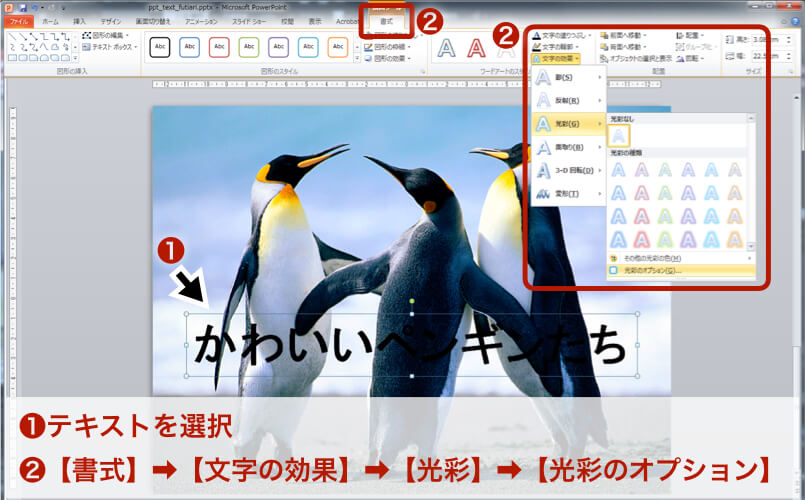Switch to the Acrobat tab

click(347, 22)
